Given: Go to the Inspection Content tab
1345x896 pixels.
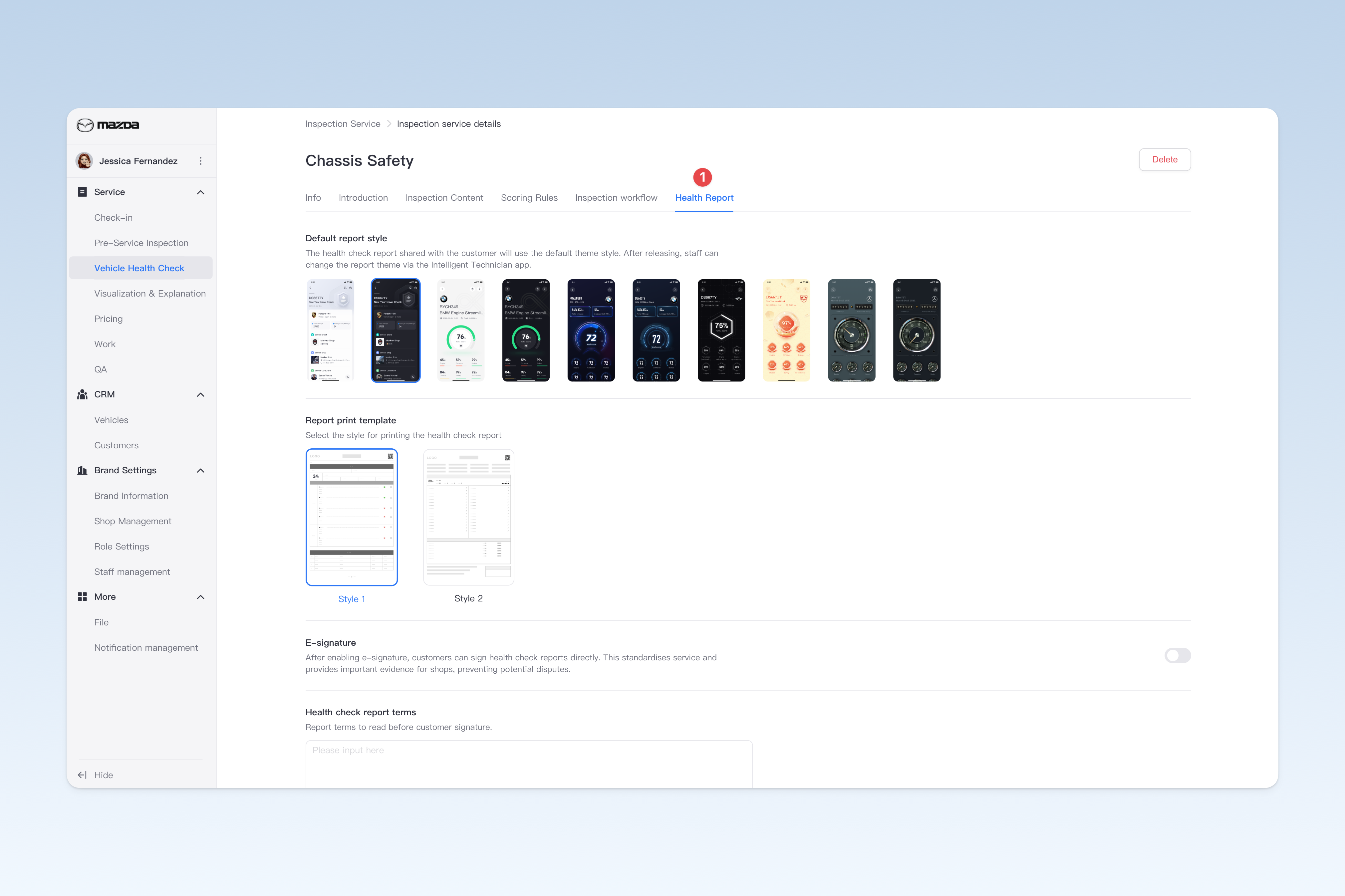Looking at the screenshot, I should (444, 198).
